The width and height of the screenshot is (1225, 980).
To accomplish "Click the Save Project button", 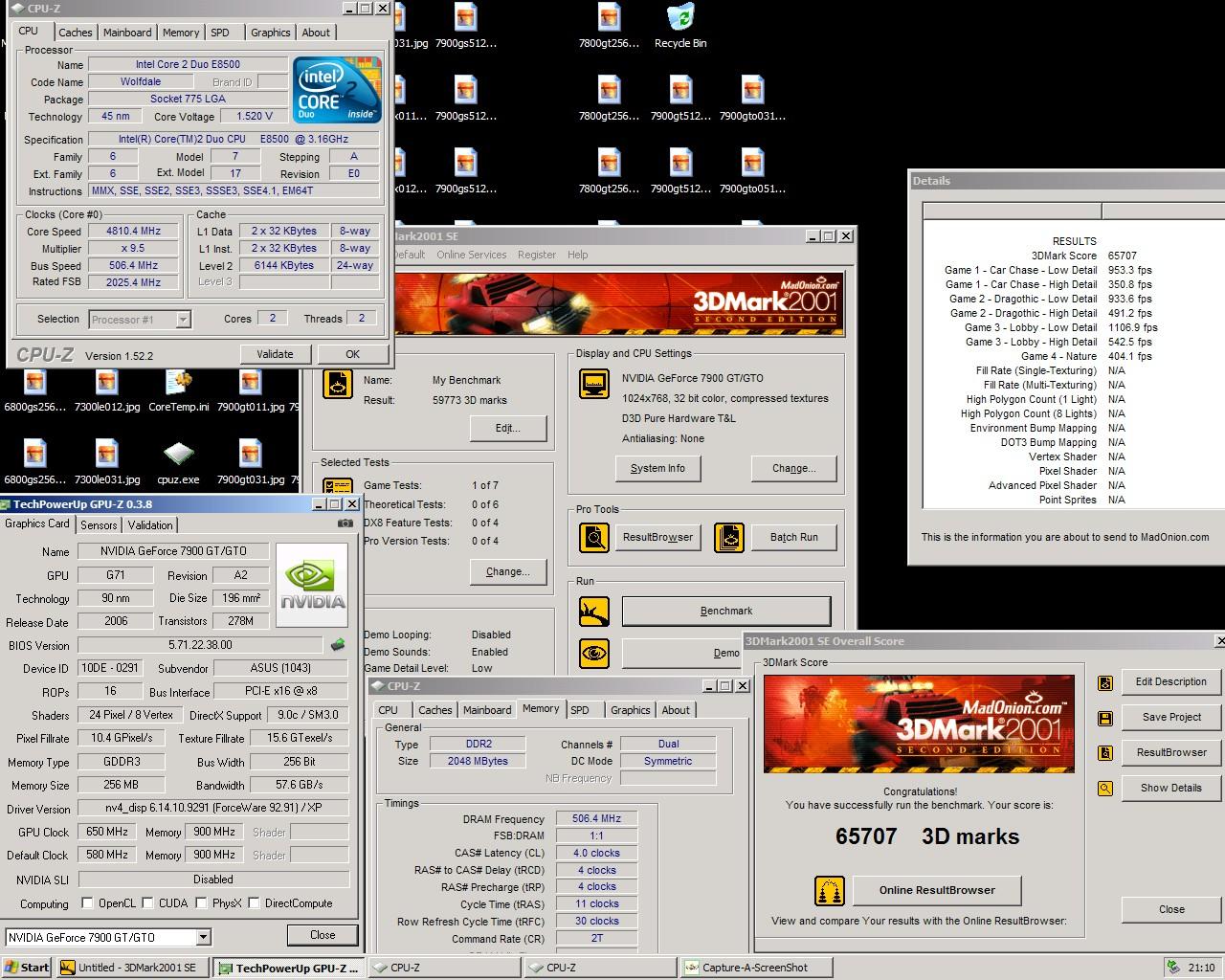I will (1171, 717).
